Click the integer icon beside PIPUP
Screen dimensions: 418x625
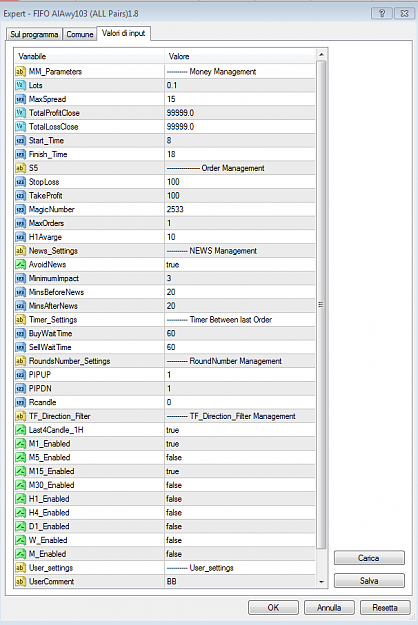pos(20,375)
